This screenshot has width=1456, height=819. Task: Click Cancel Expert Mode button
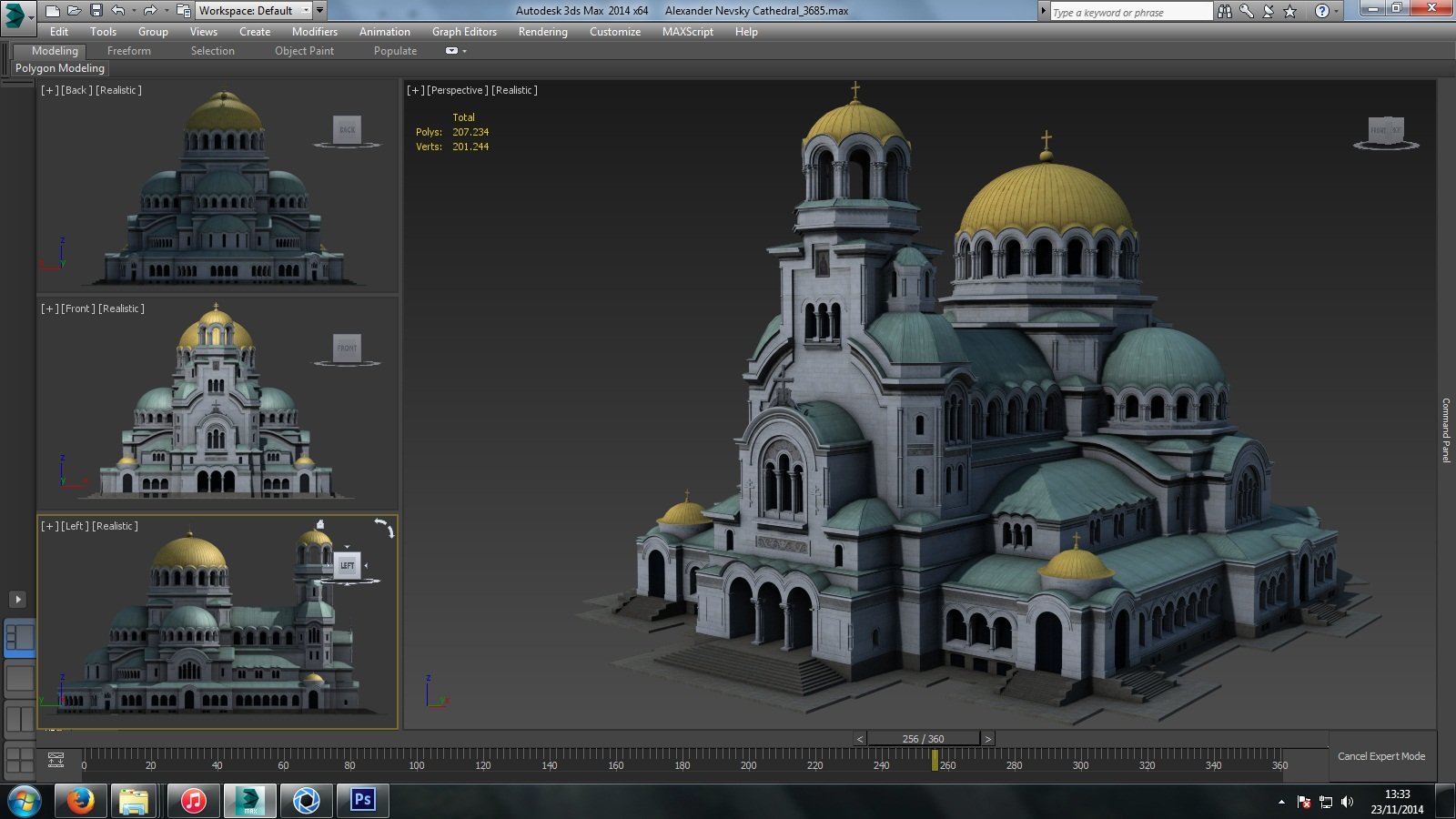(1381, 756)
